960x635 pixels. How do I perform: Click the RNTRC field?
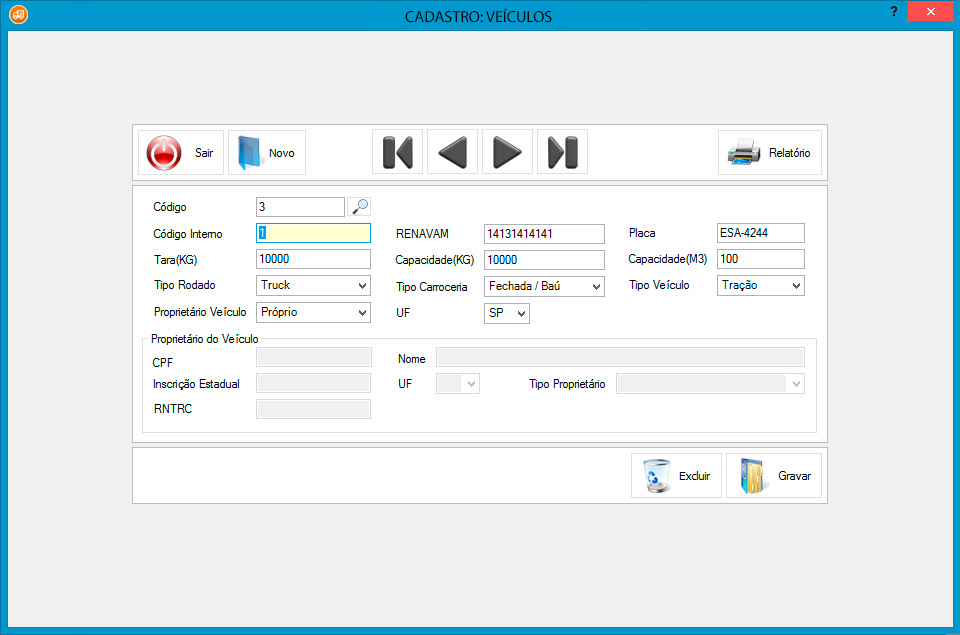tap(313, 409)
